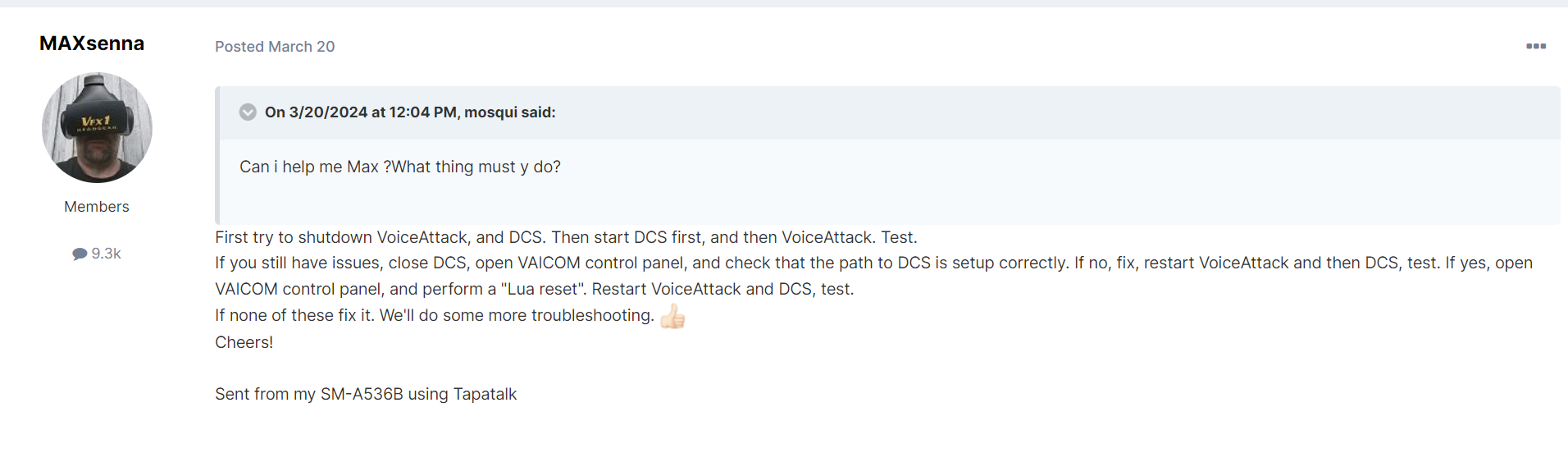Collapse the quoted mosqui message

tap(248, 112)
